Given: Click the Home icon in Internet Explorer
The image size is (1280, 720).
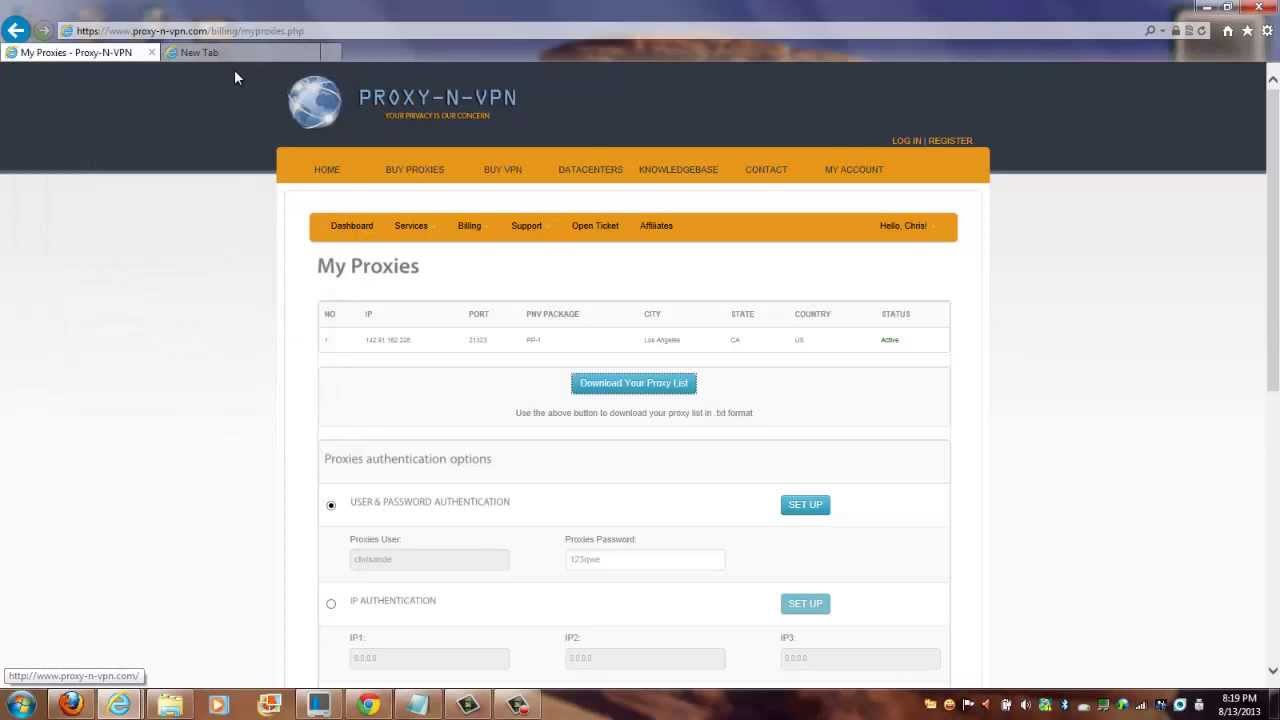Looking at the screenshot, I should coord(1228,31).
